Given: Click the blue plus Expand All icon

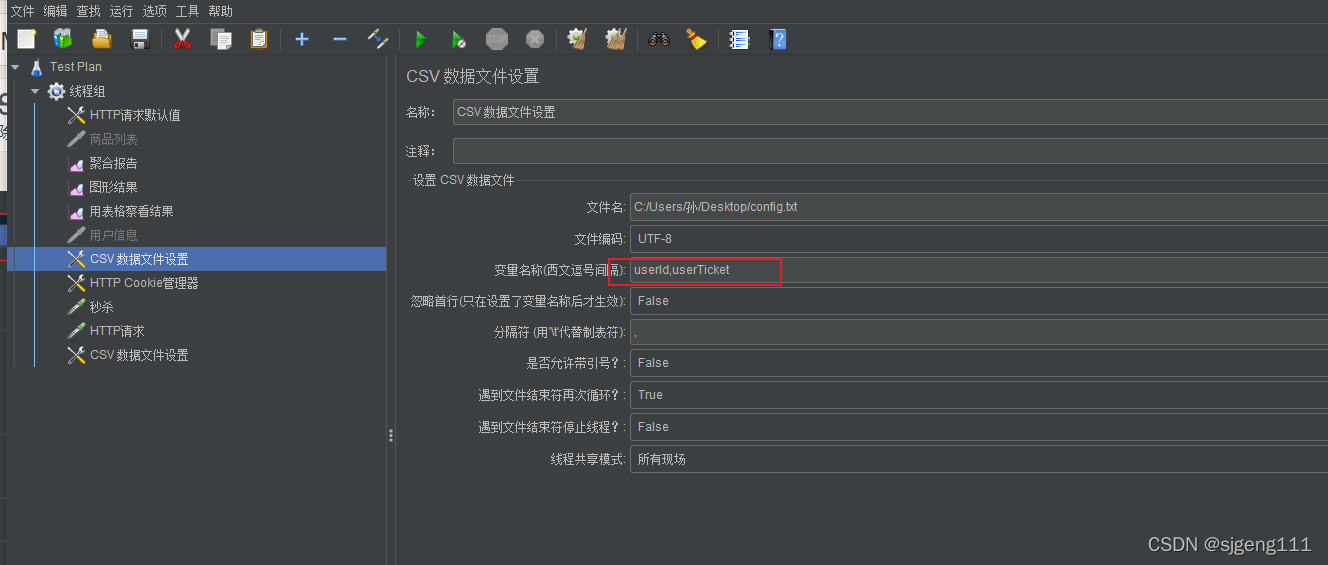Looking at the screenshot, I should point(302,39).
